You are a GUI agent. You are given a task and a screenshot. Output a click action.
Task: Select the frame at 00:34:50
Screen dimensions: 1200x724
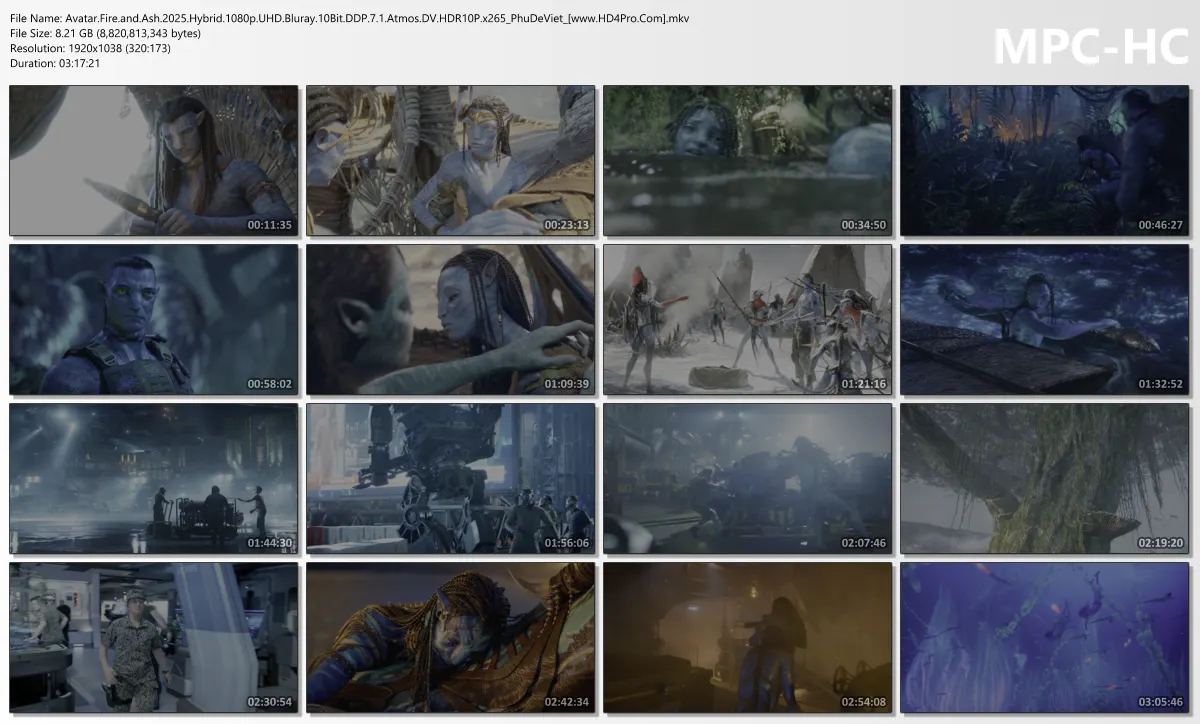[x=747, y=160]
